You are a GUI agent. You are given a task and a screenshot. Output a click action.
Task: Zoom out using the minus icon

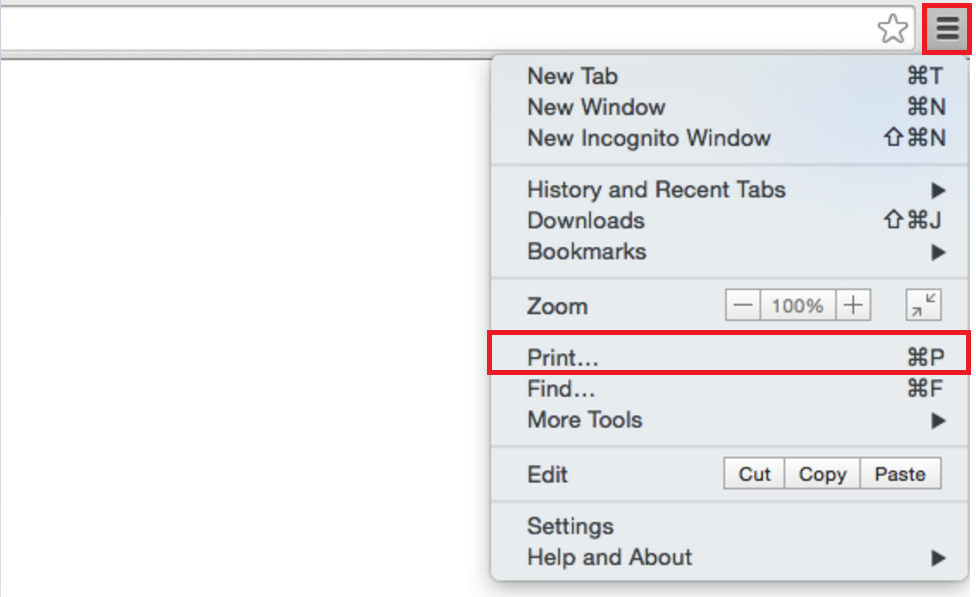[742, 305]
